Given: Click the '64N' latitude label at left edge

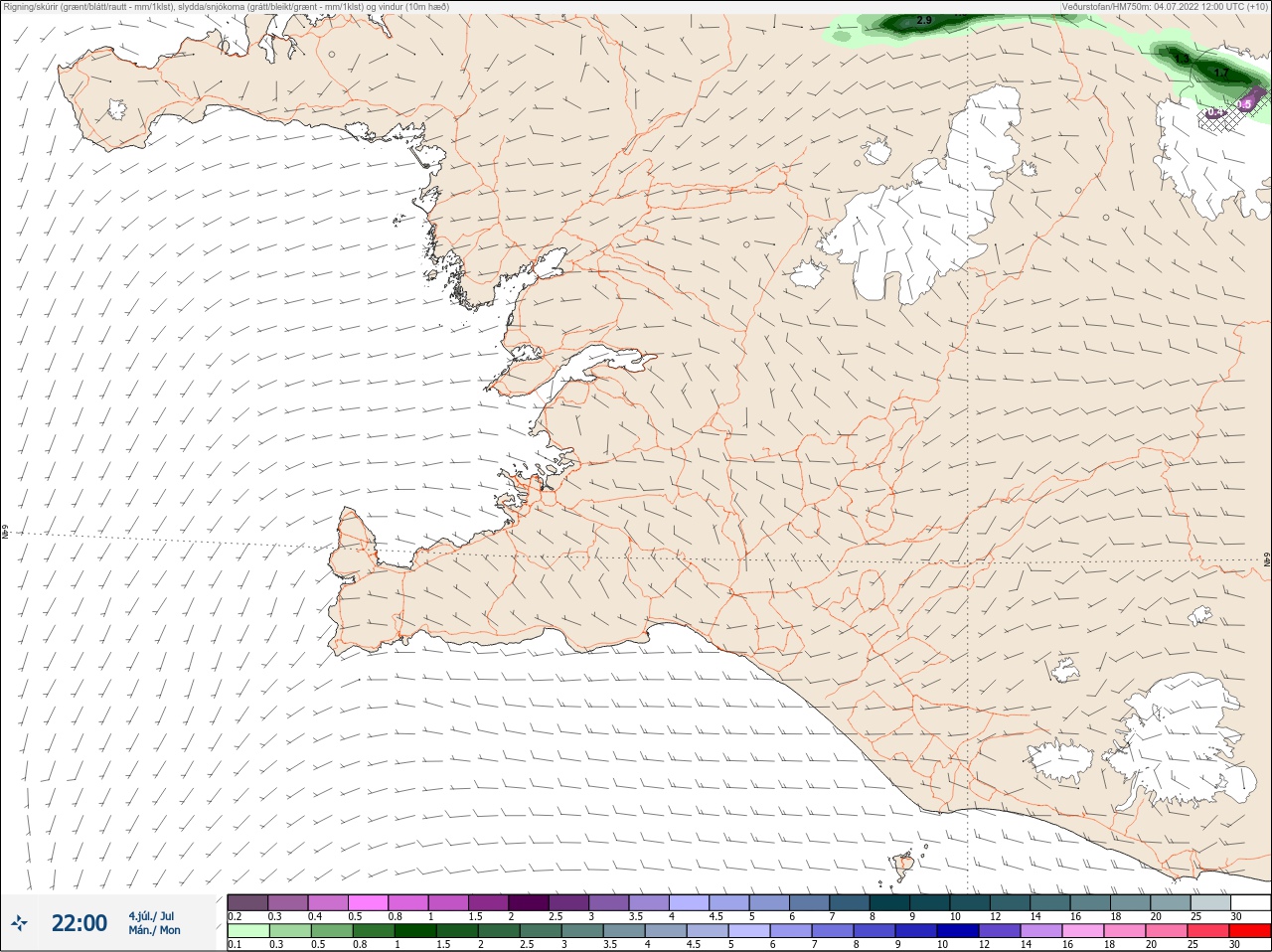Looking at the screenshot, I should pos(5,534).
